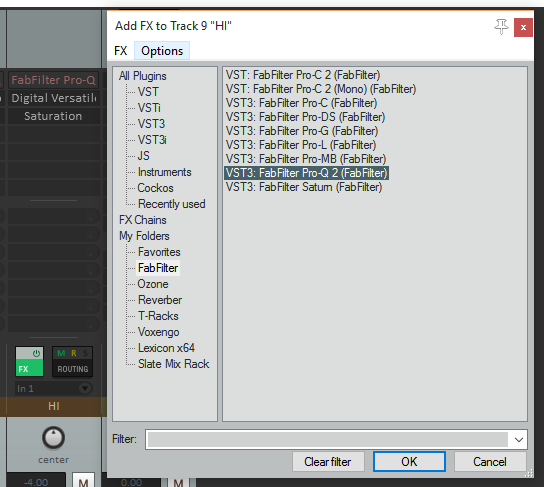The image size is (544, 487).
Task: Open Voxengo folder
Action: 159,332
